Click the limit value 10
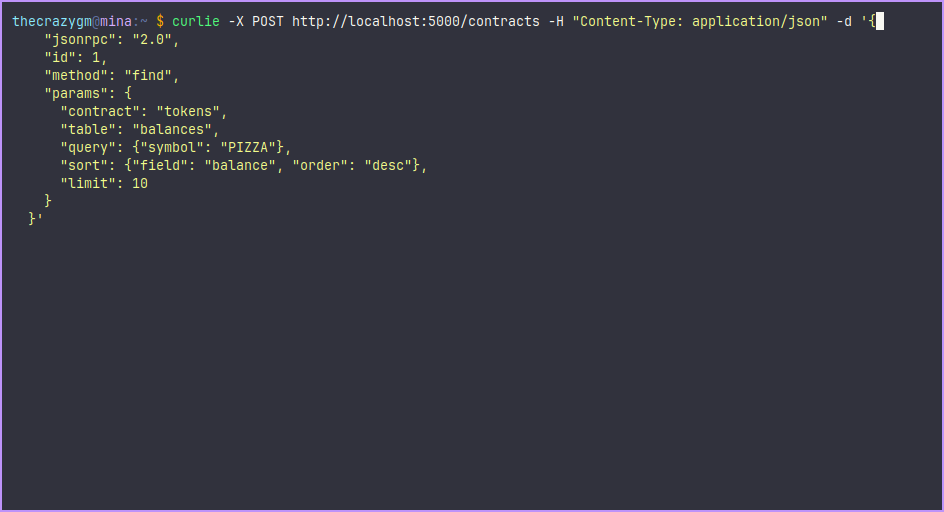Viewport: 944px width, 512px height. [139, 183]
